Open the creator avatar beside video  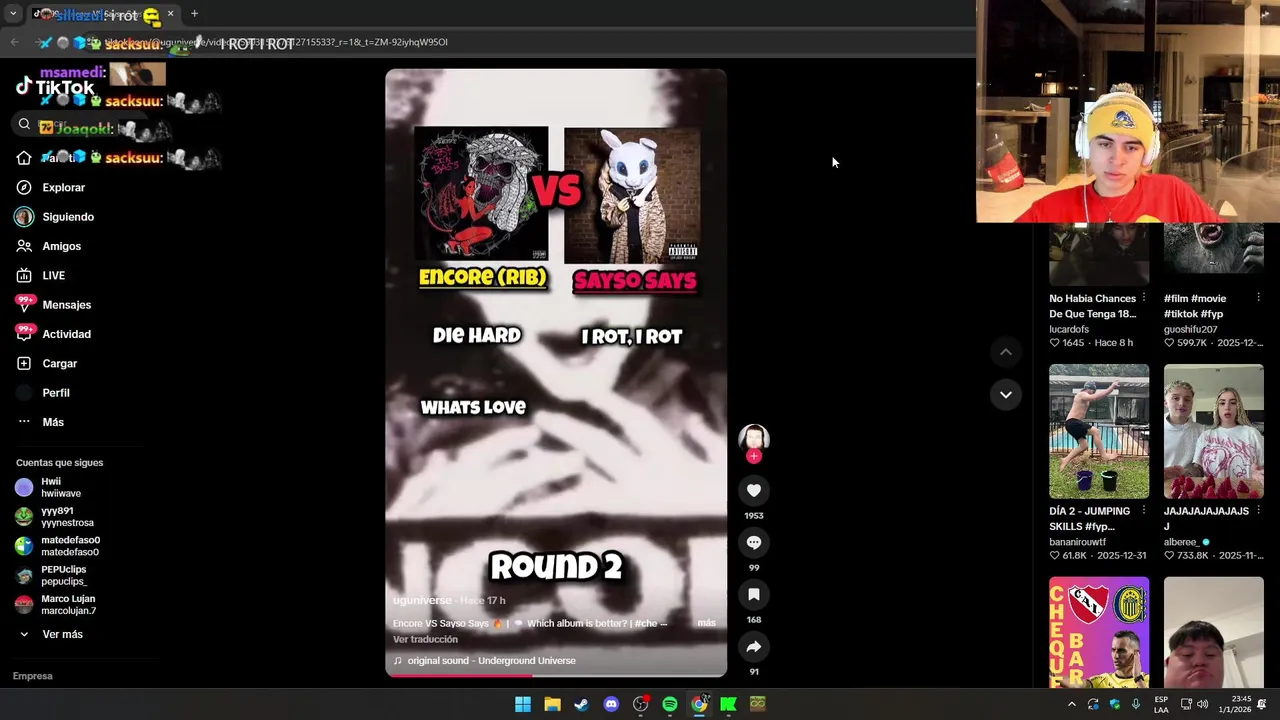coord(754,438)
